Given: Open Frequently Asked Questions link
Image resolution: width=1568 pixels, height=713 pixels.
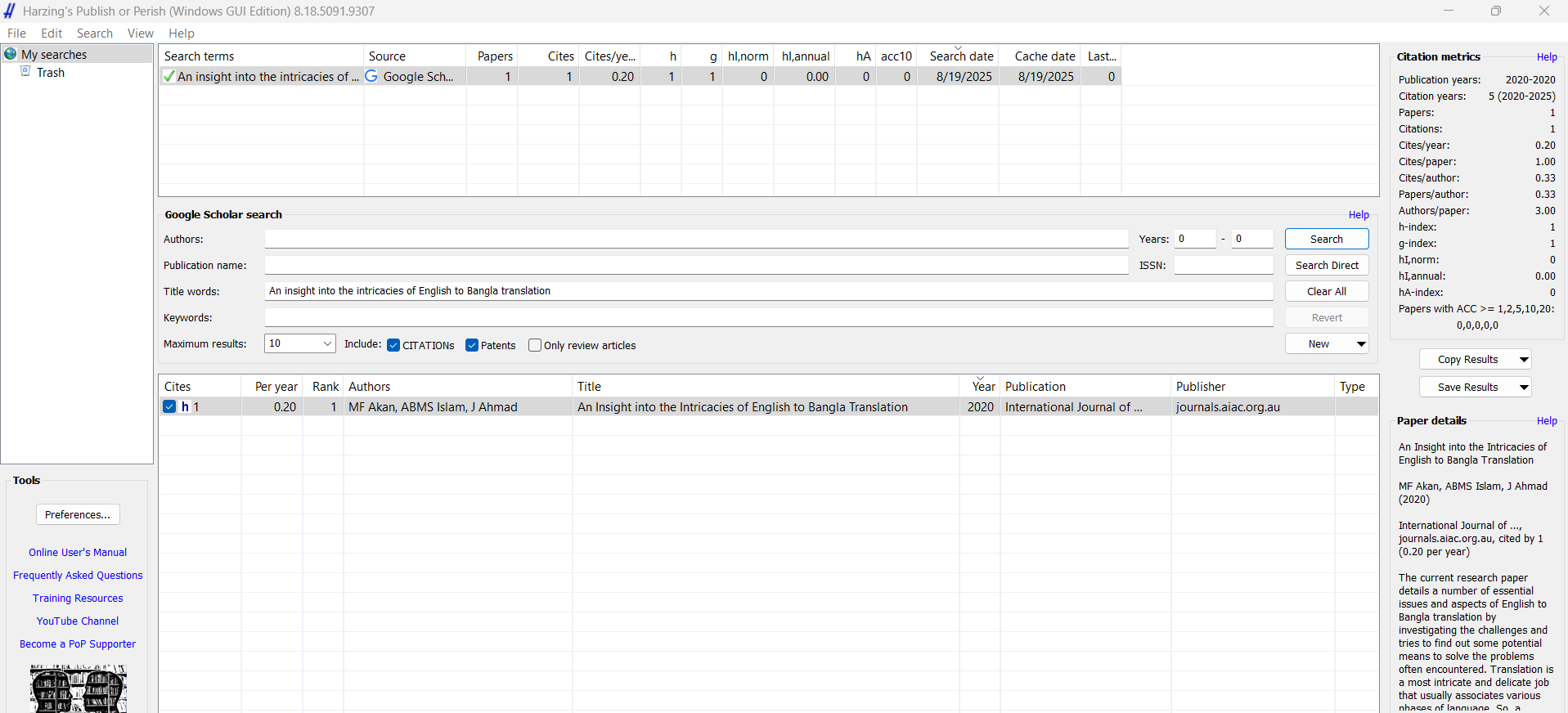Looking at the screenshot, I should tap(78, 576).
